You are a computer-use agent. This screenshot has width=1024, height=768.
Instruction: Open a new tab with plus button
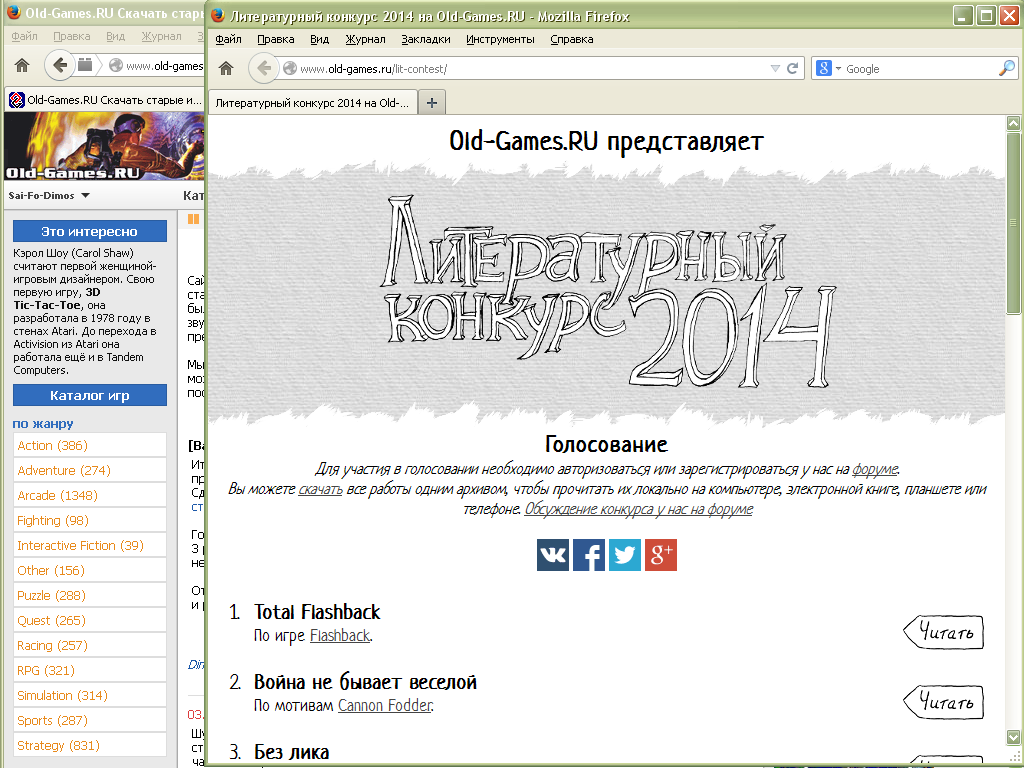(x=432, y=103)
